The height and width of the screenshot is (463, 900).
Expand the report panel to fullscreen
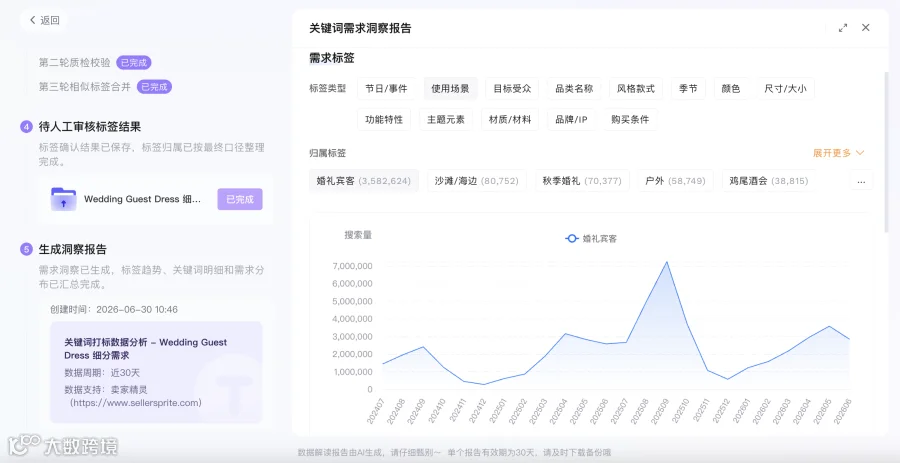point(843,28)
